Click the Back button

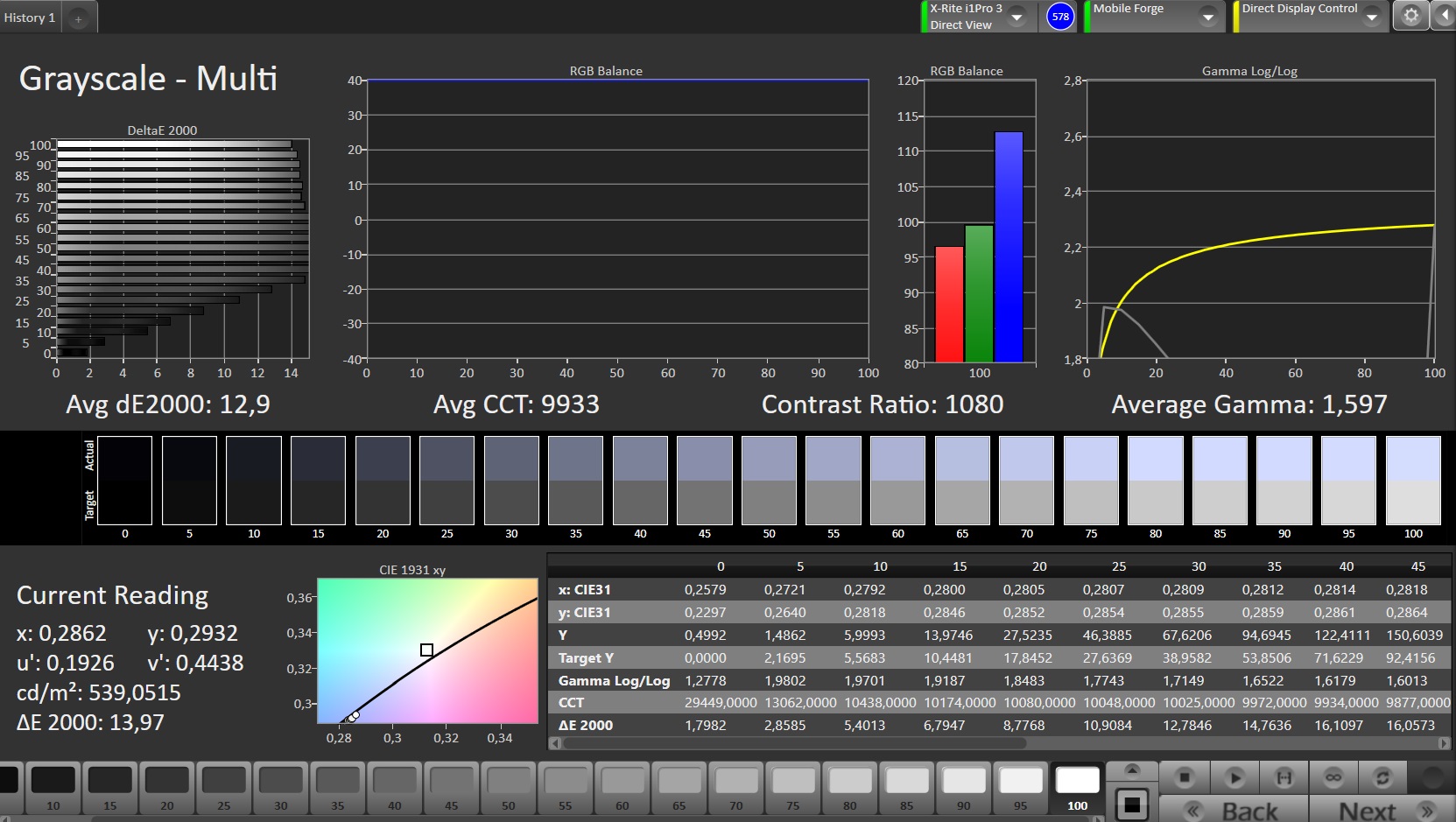1233,811
